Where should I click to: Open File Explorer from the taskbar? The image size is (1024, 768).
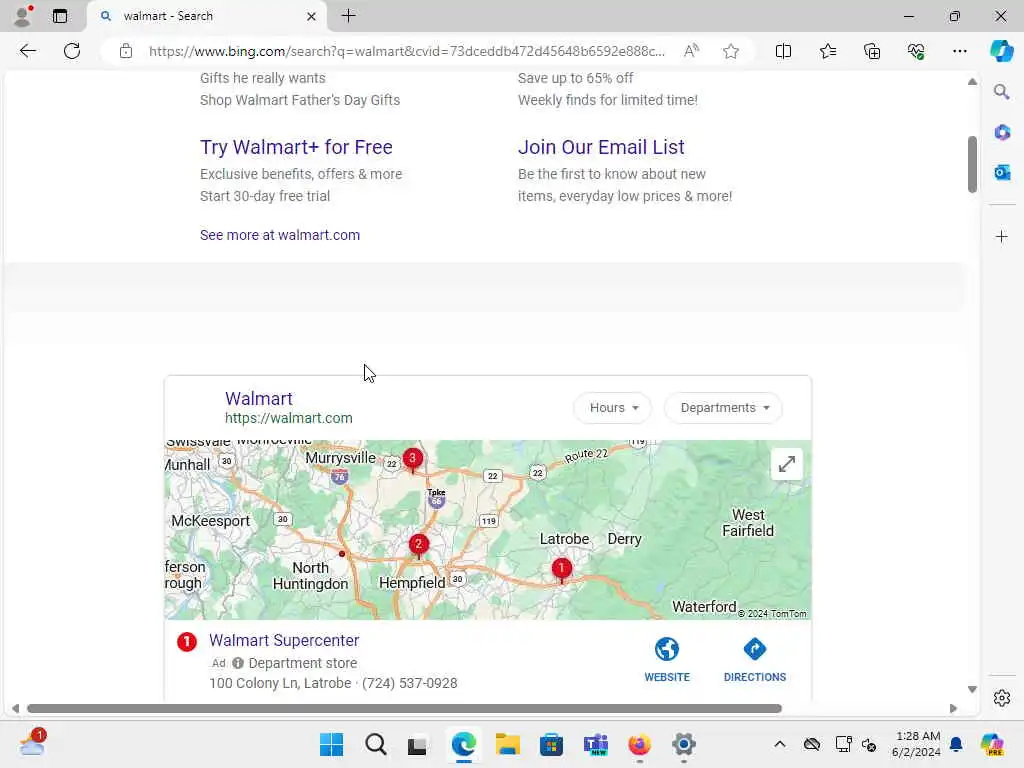507,744
